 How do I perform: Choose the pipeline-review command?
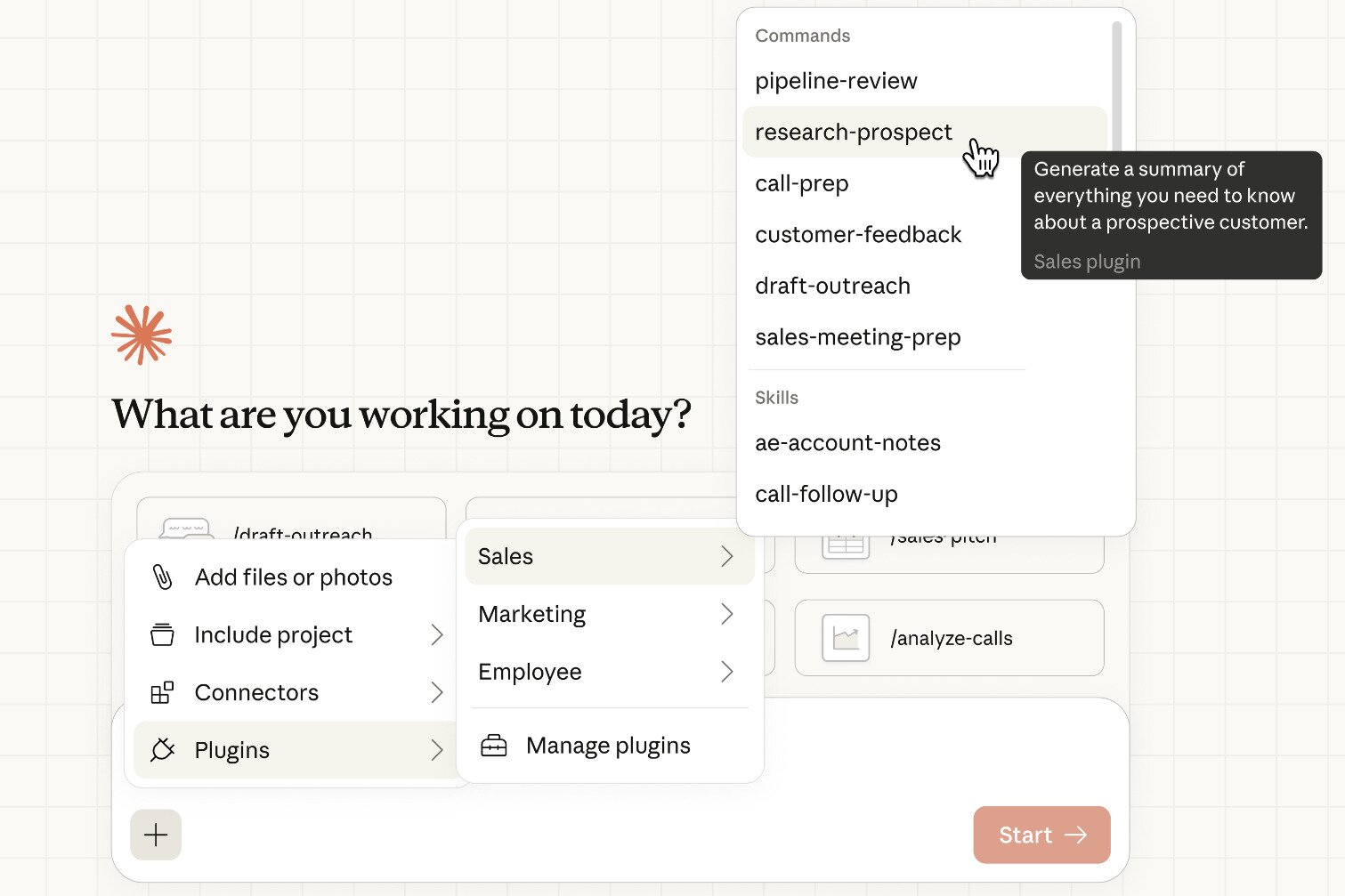(x=836, y=81)
